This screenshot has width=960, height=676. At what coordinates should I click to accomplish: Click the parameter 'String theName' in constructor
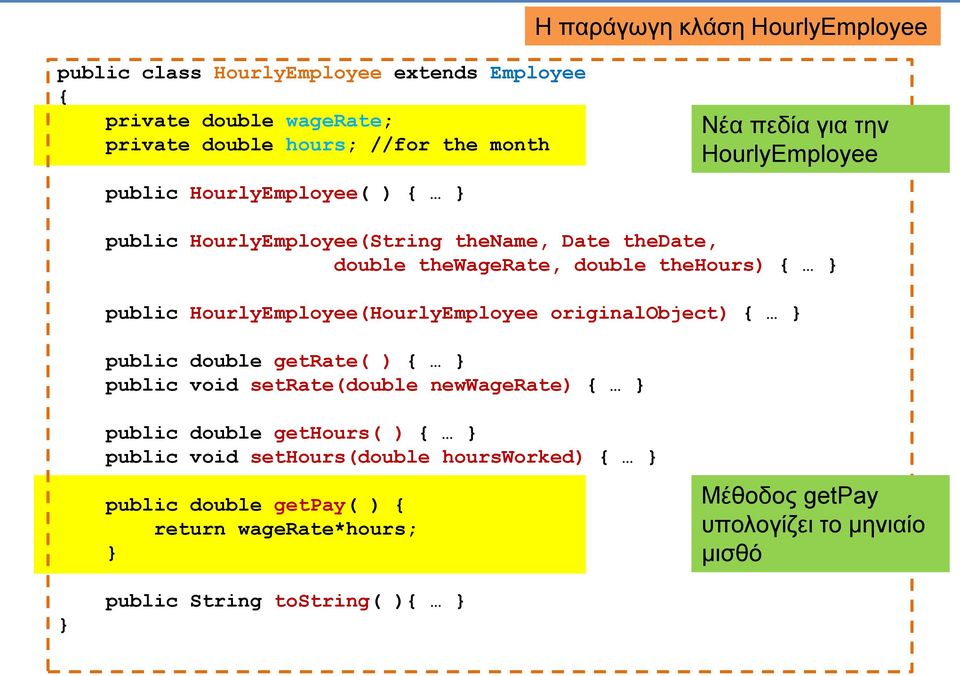tap(453, 241)
